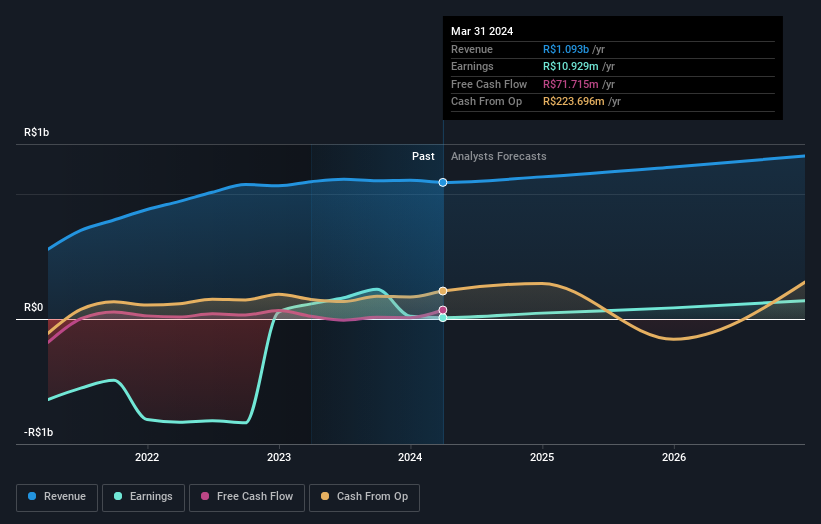Click the orange Cash From Op data point
The image size is (821, 524).
[x=443, y=291]
